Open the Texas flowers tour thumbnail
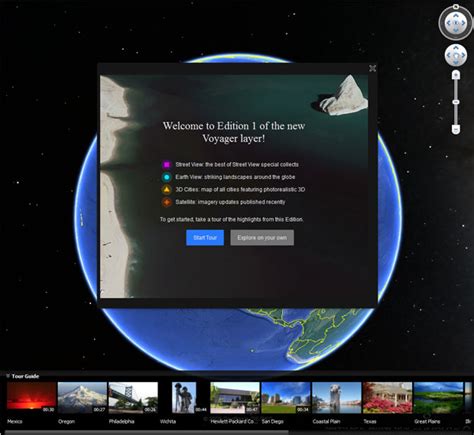Screen dimensions: 474x435 pyautogui.click(x=388, y=398)
